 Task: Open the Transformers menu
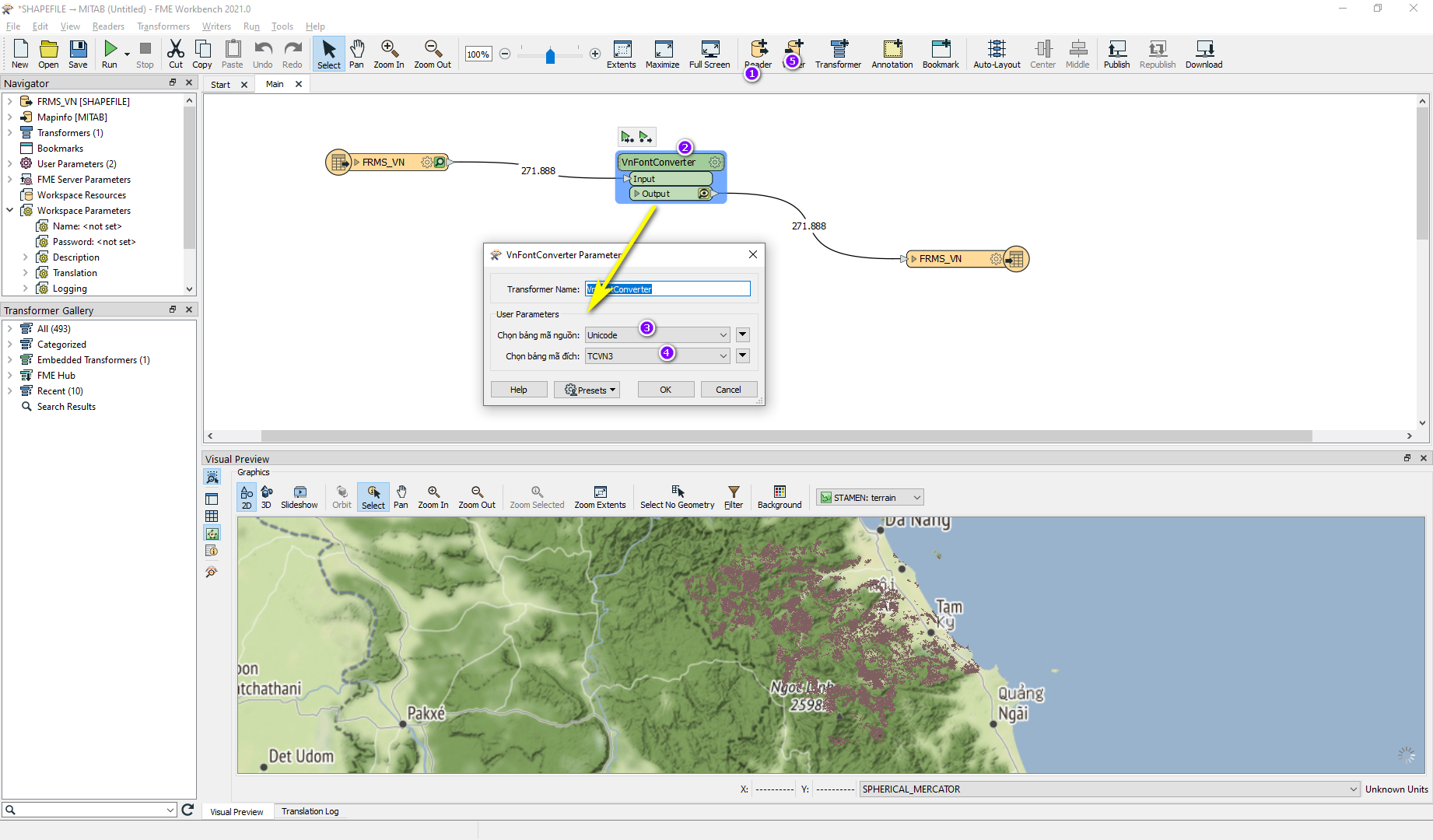pyautogui.click(x=163, y=26)
